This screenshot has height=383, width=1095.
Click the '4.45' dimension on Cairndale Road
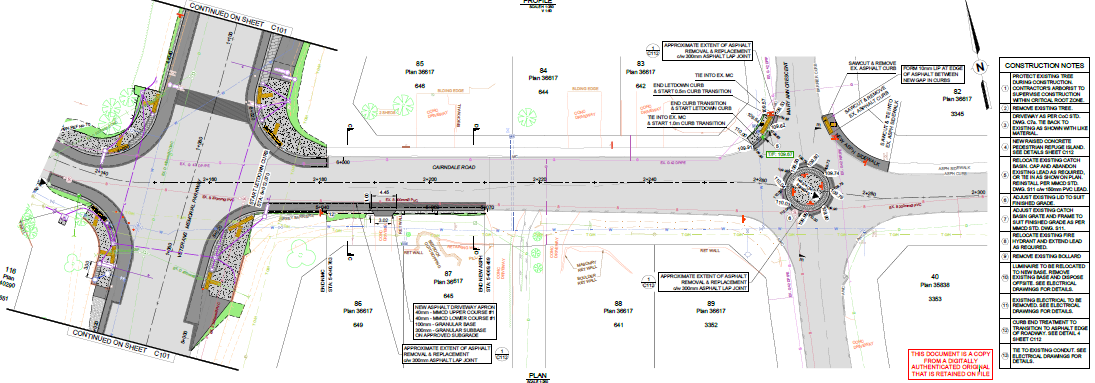coord(383,192)
